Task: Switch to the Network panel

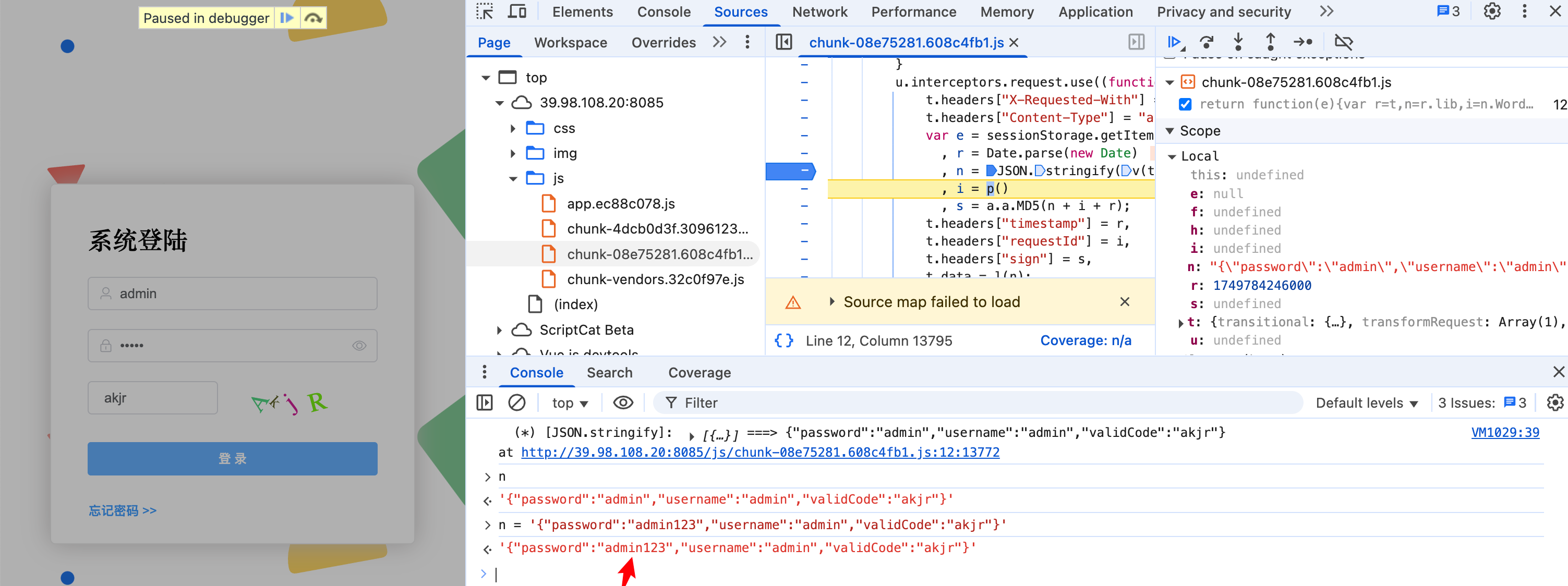Action: (819, 11)
